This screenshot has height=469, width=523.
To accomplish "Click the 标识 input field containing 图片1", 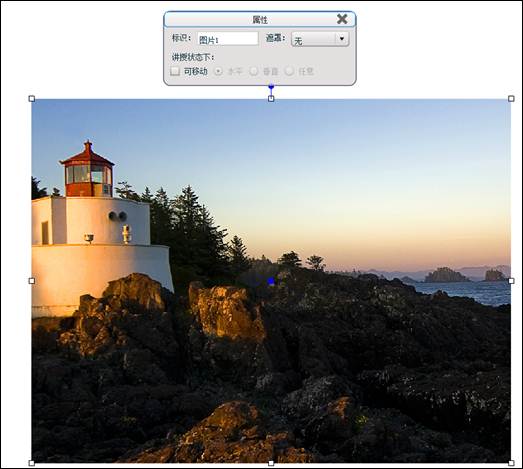I will tap(228, 39).
